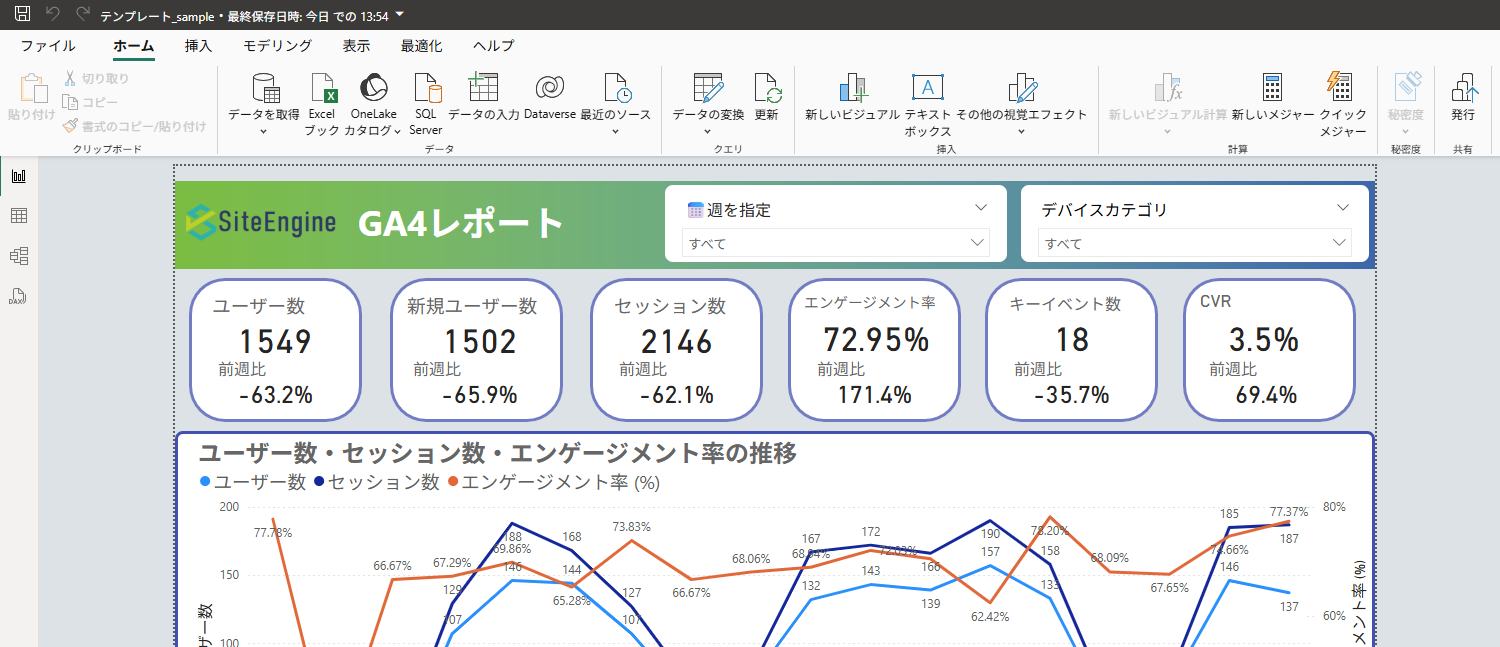Select the セッション数 card value 2146
Screen dimensions: 1500x647
click(x=676, y=342)
